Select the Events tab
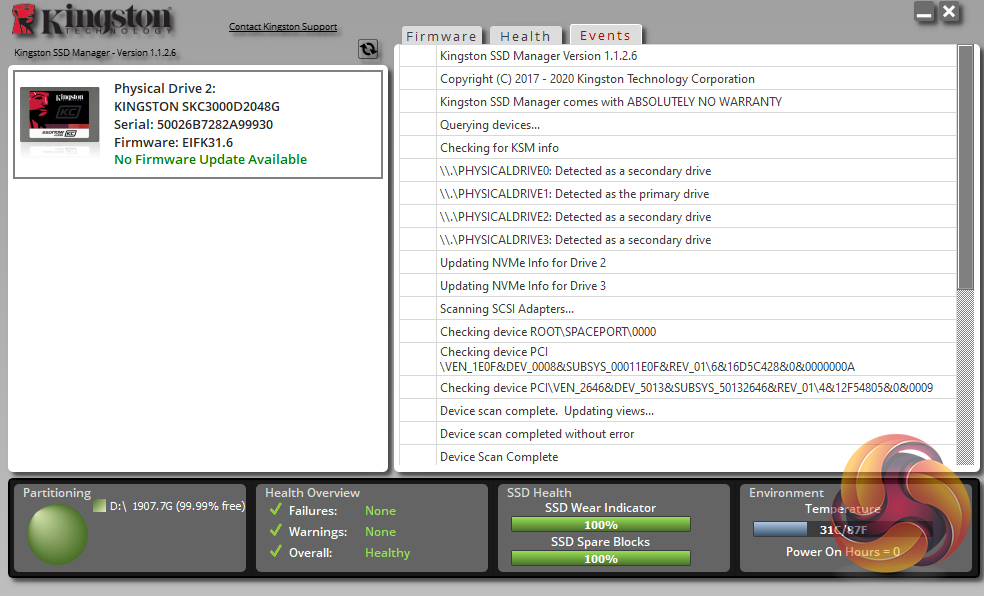The height and width of the screenshot is (596, 984). click(605, 35)
